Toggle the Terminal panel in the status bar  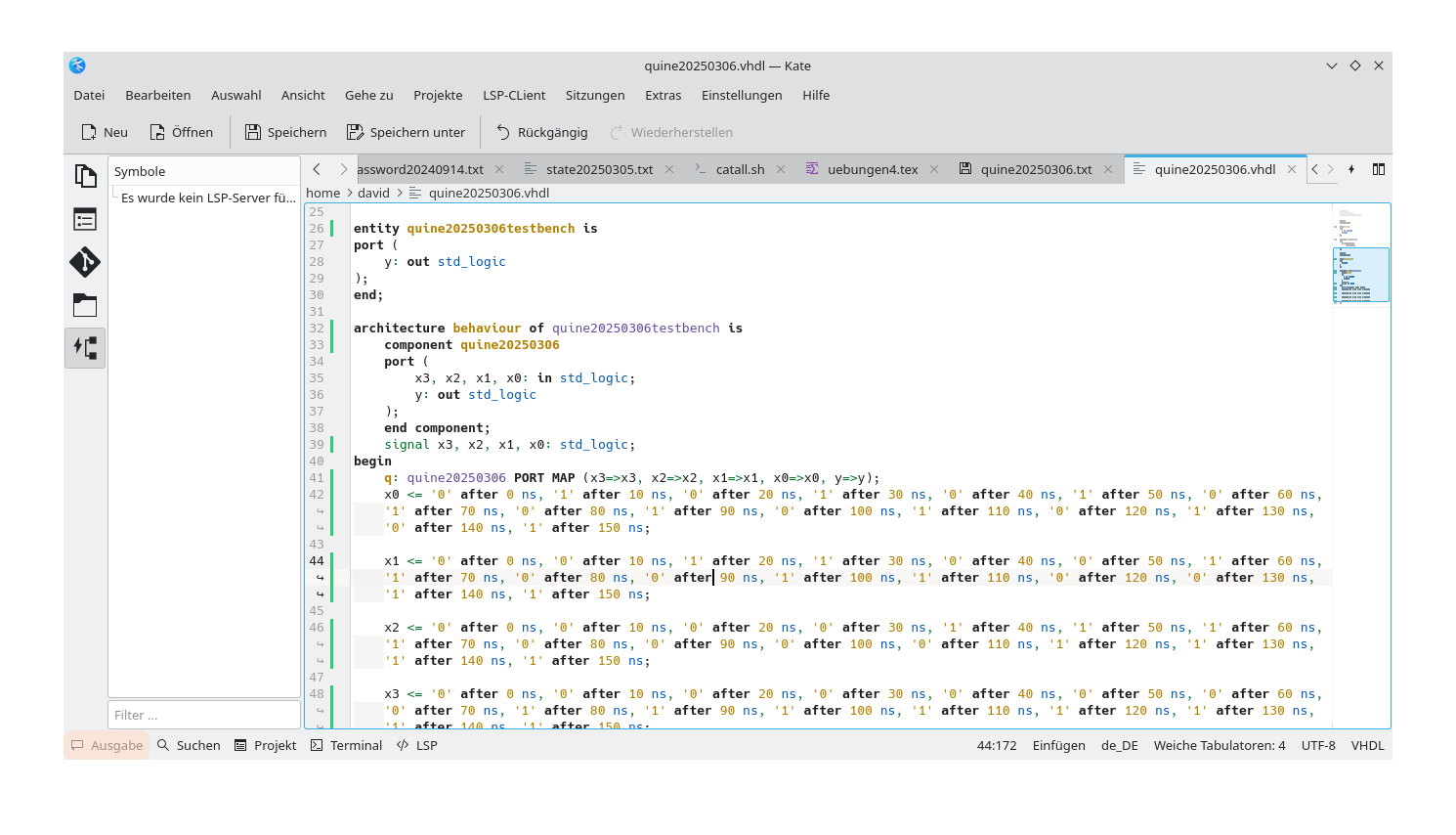click(x=346, y=745)
